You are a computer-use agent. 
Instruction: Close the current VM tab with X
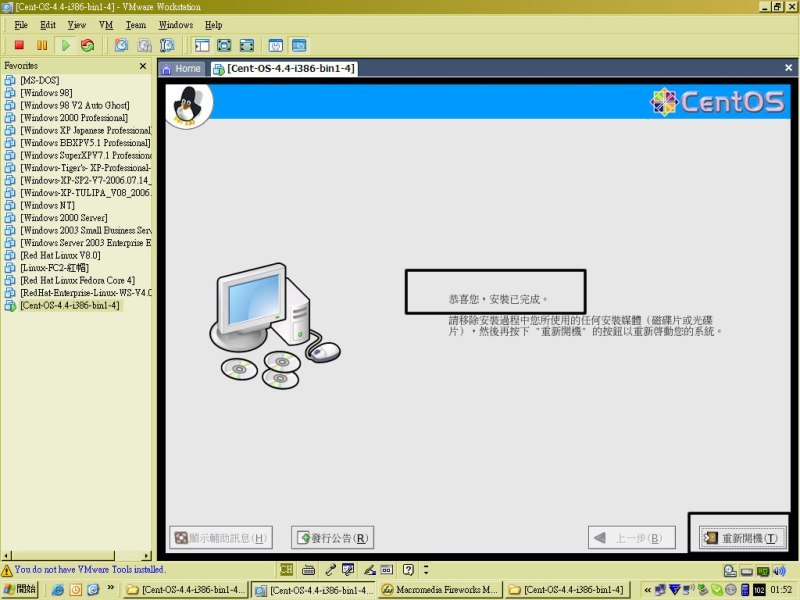point(788,67)
